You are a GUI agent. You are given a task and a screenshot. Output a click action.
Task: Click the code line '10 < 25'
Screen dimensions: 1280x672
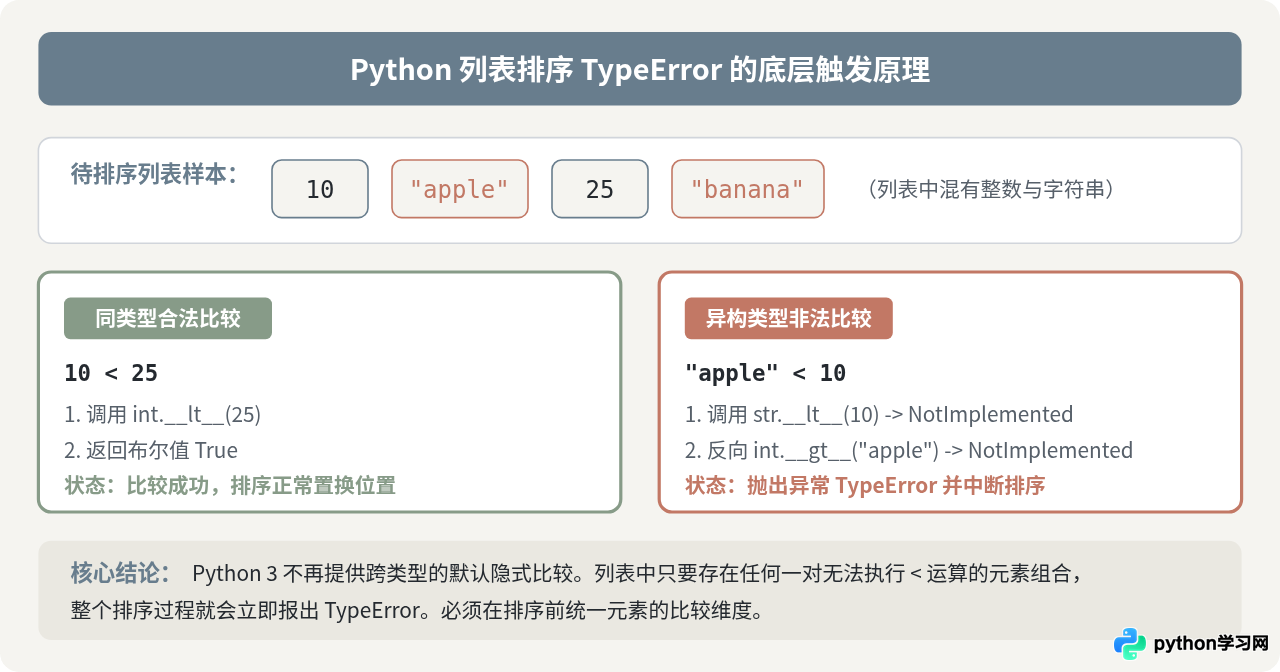tap(111, 373)
